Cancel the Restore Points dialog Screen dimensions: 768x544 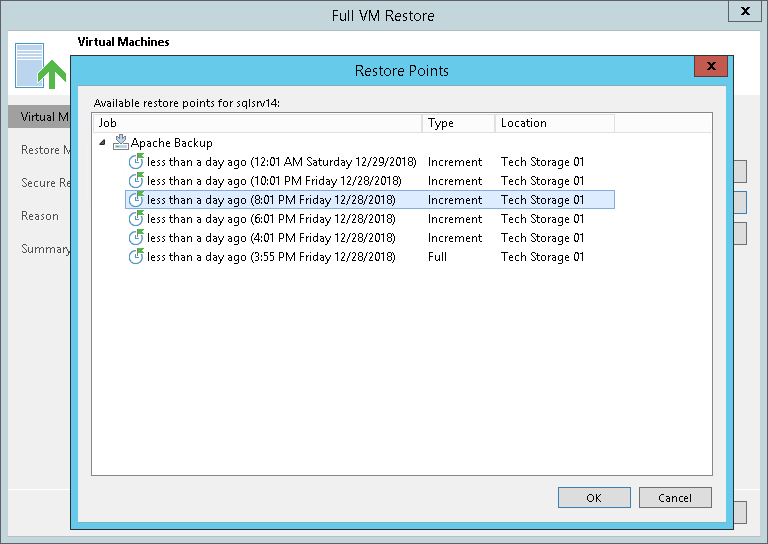[x=675, y=497]
